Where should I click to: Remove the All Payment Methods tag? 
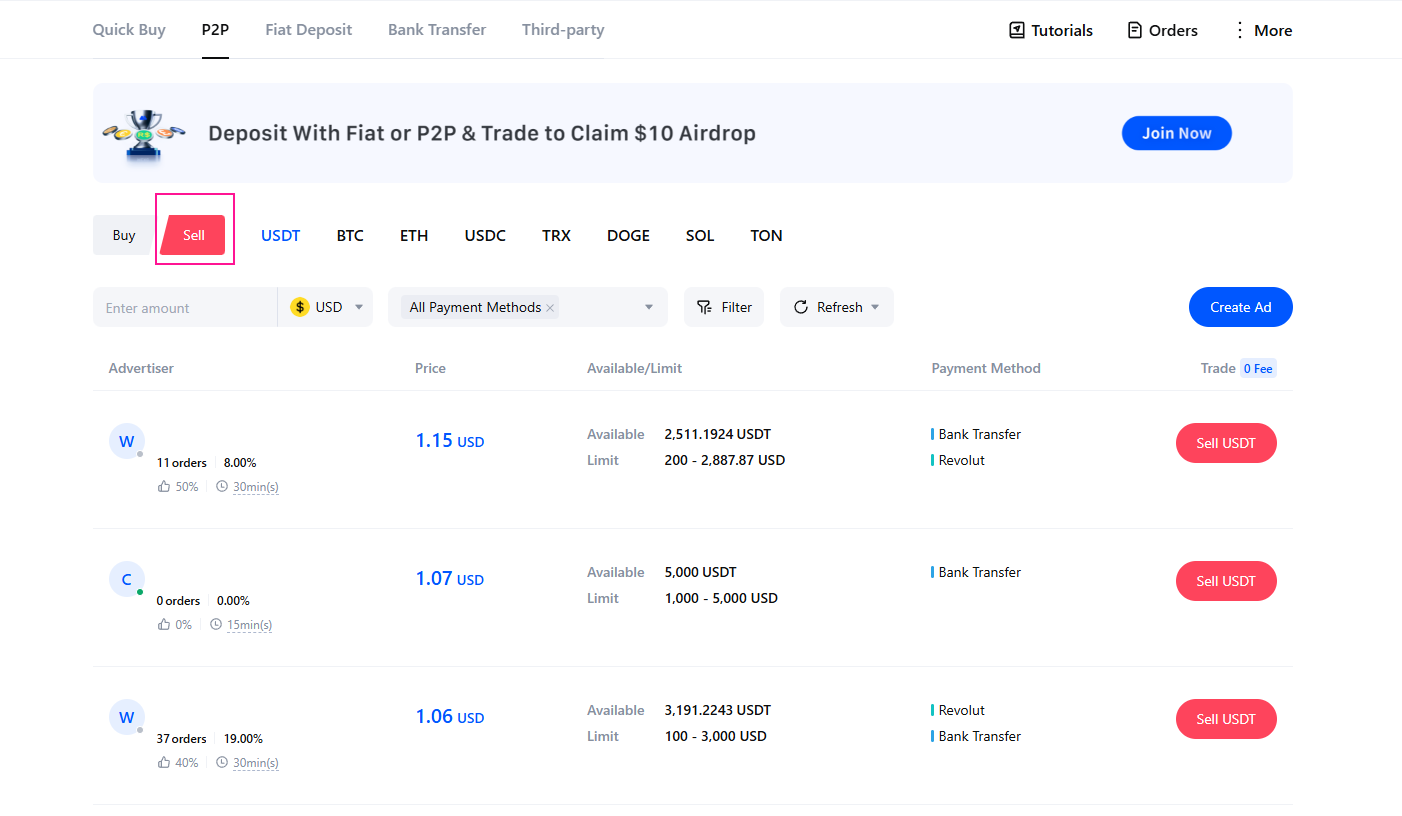(550, 308)
